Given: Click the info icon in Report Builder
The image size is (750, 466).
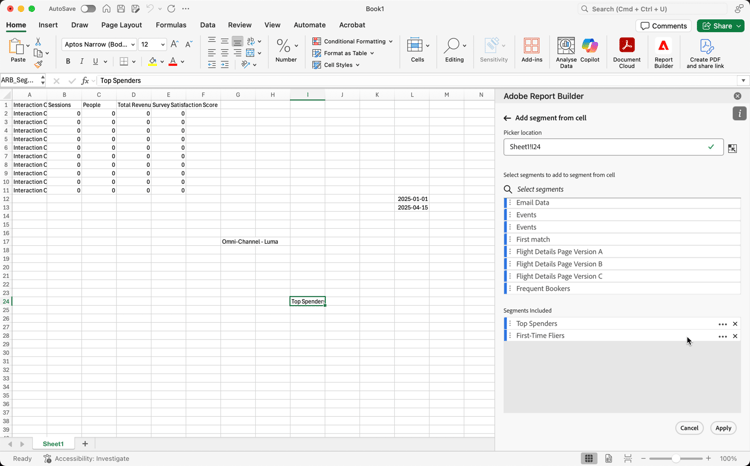Looking at the screenshot, I should click(739, 113).
